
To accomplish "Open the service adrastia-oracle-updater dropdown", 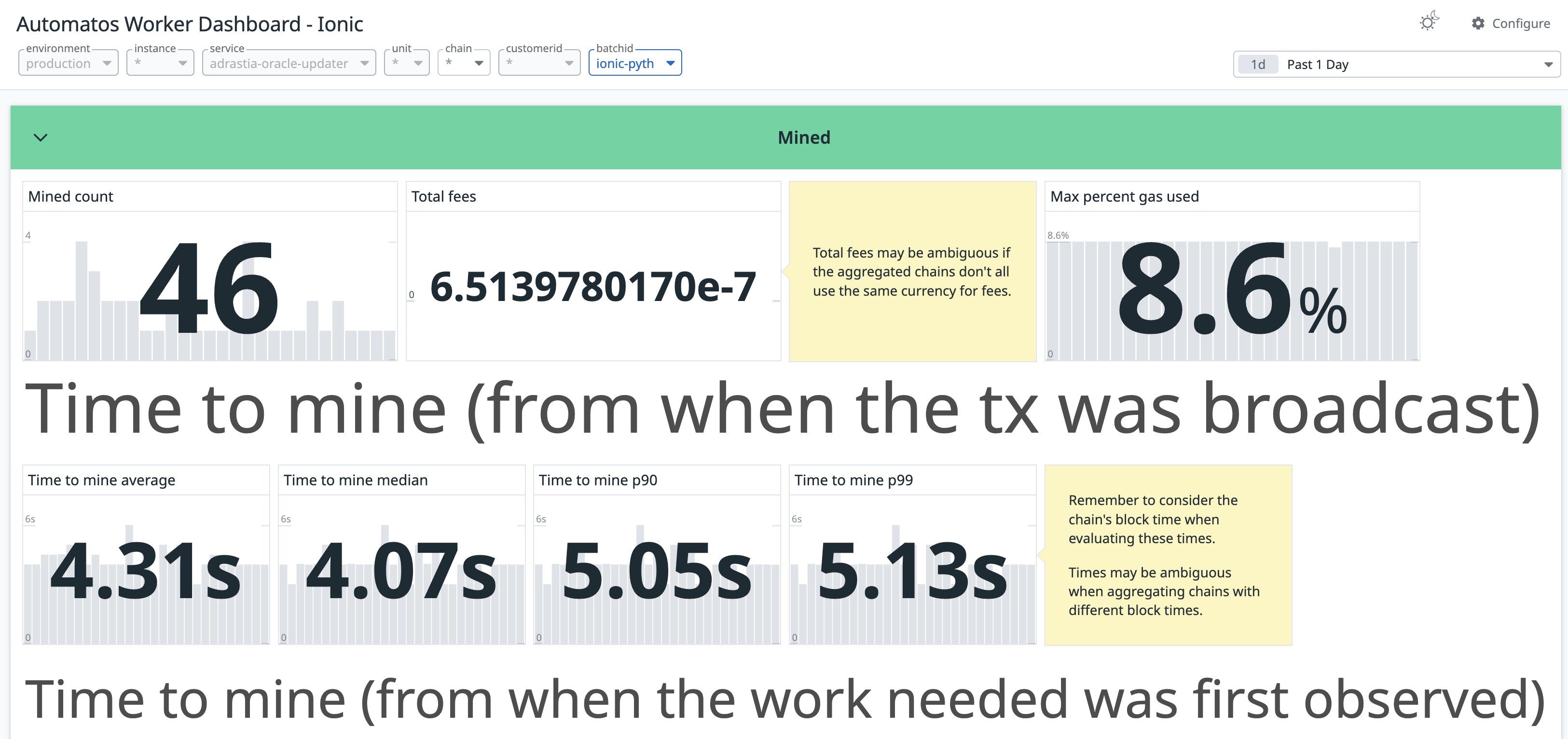I will [x=289, y=63].
